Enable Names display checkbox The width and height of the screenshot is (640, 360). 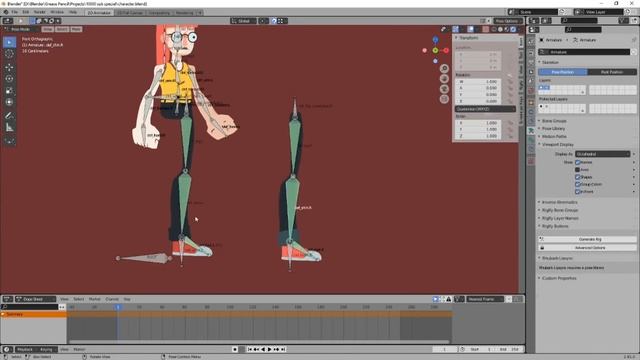pyautogui.click(x=578, y=162)
